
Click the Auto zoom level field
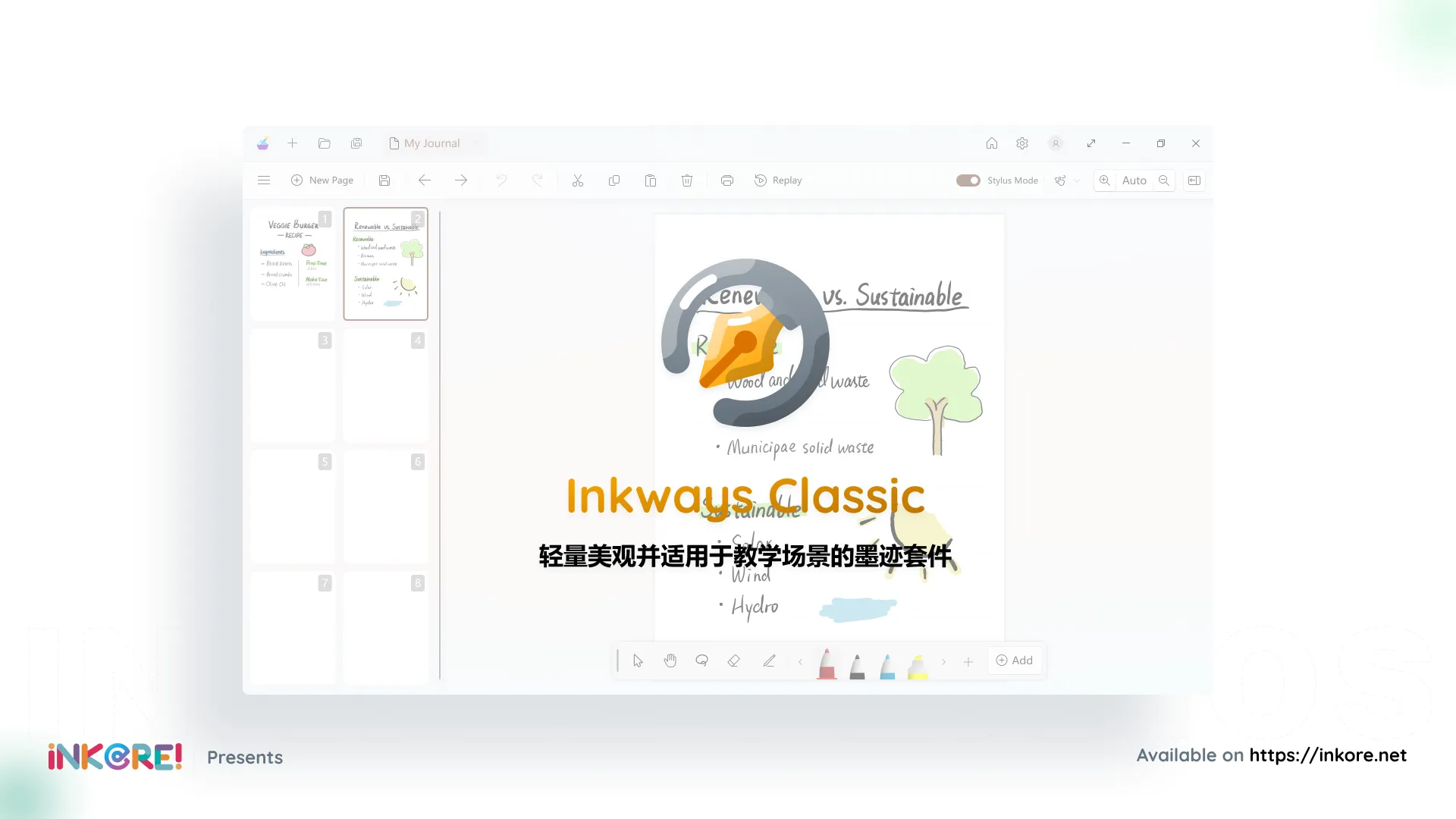[x=1134, y=180]
